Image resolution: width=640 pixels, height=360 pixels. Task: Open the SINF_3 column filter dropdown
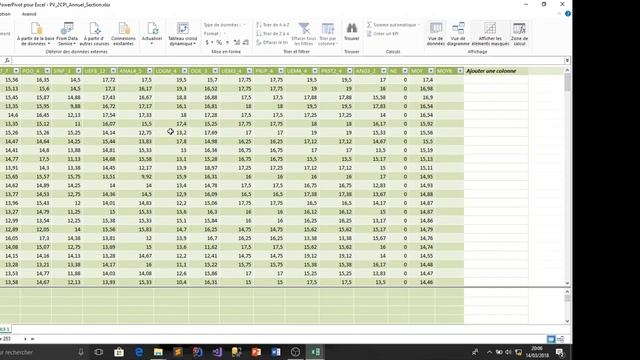point(78,71)
